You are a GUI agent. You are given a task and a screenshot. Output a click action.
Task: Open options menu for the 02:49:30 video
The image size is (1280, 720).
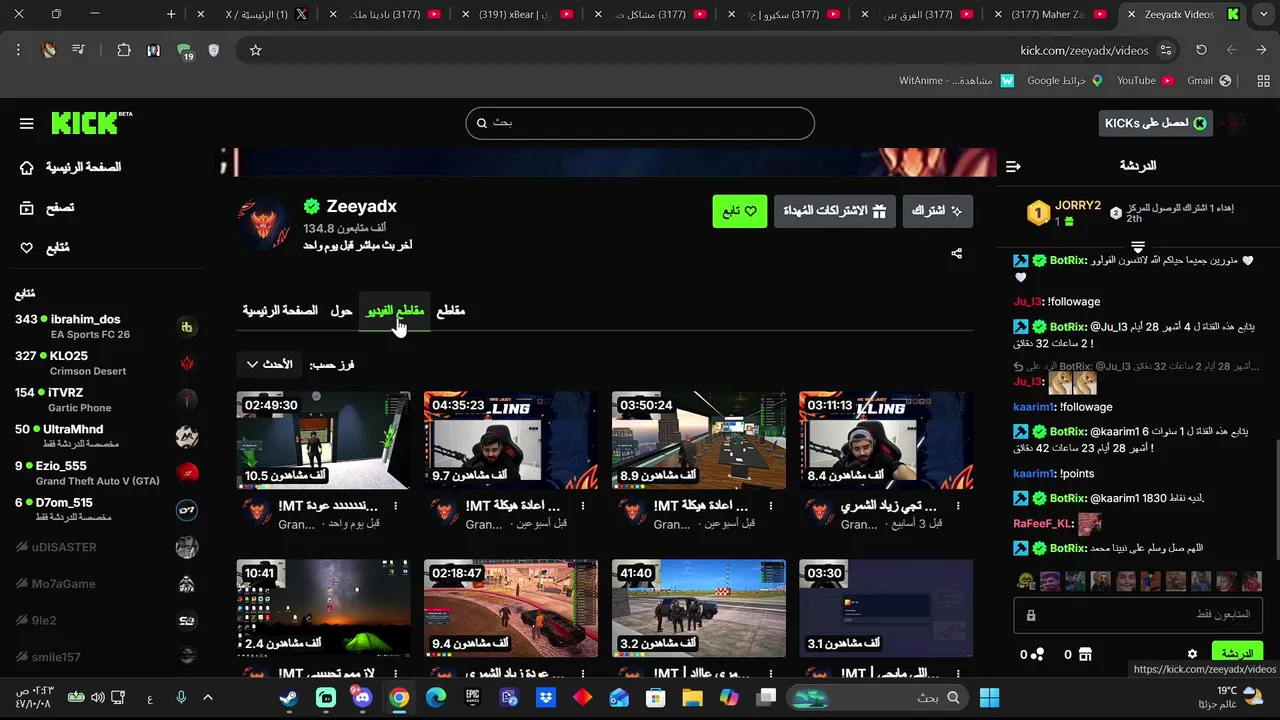tap(396, 506)
